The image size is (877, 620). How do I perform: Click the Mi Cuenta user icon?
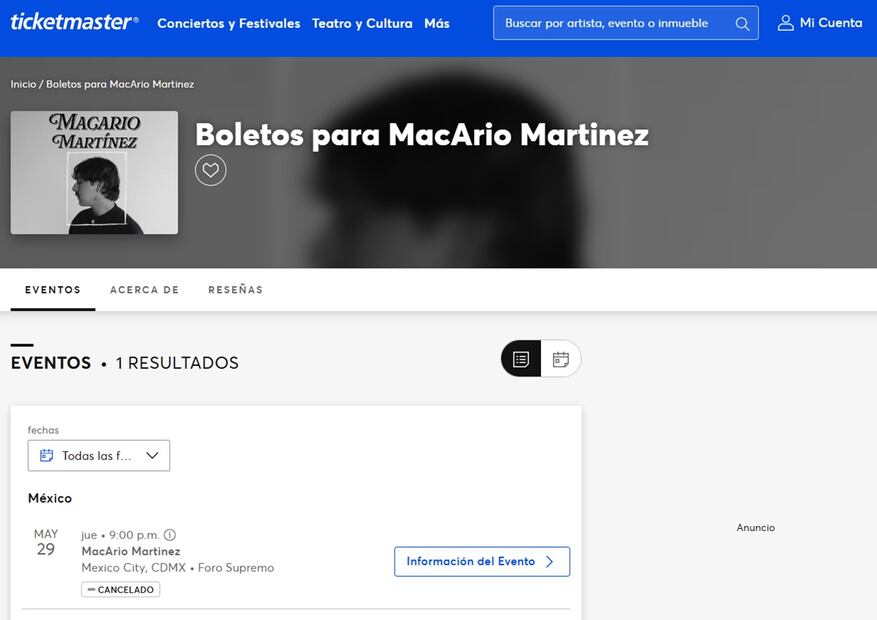tap(786, 23)
